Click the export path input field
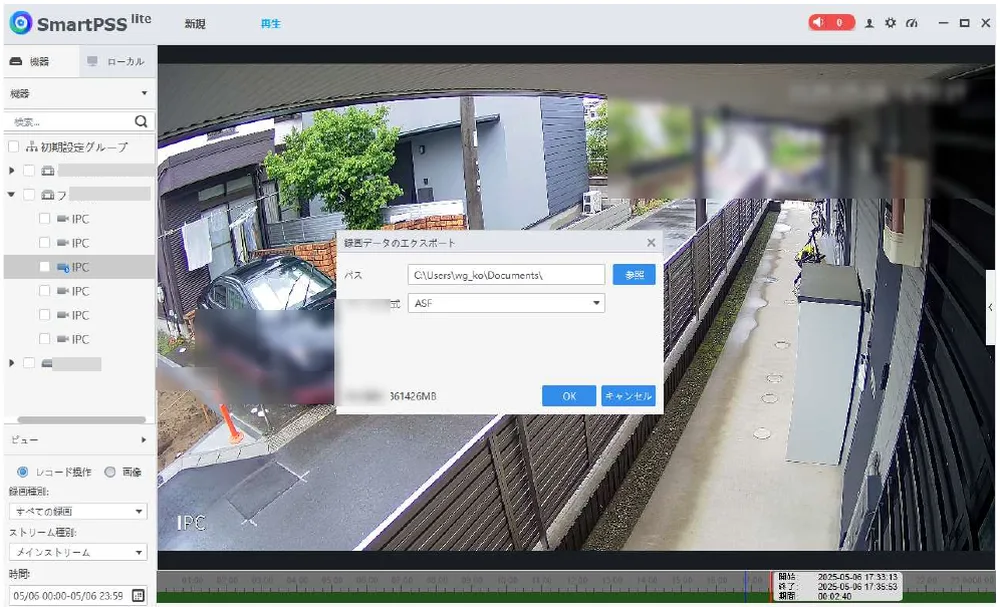The image size is (1000, 607). (506, 275)
